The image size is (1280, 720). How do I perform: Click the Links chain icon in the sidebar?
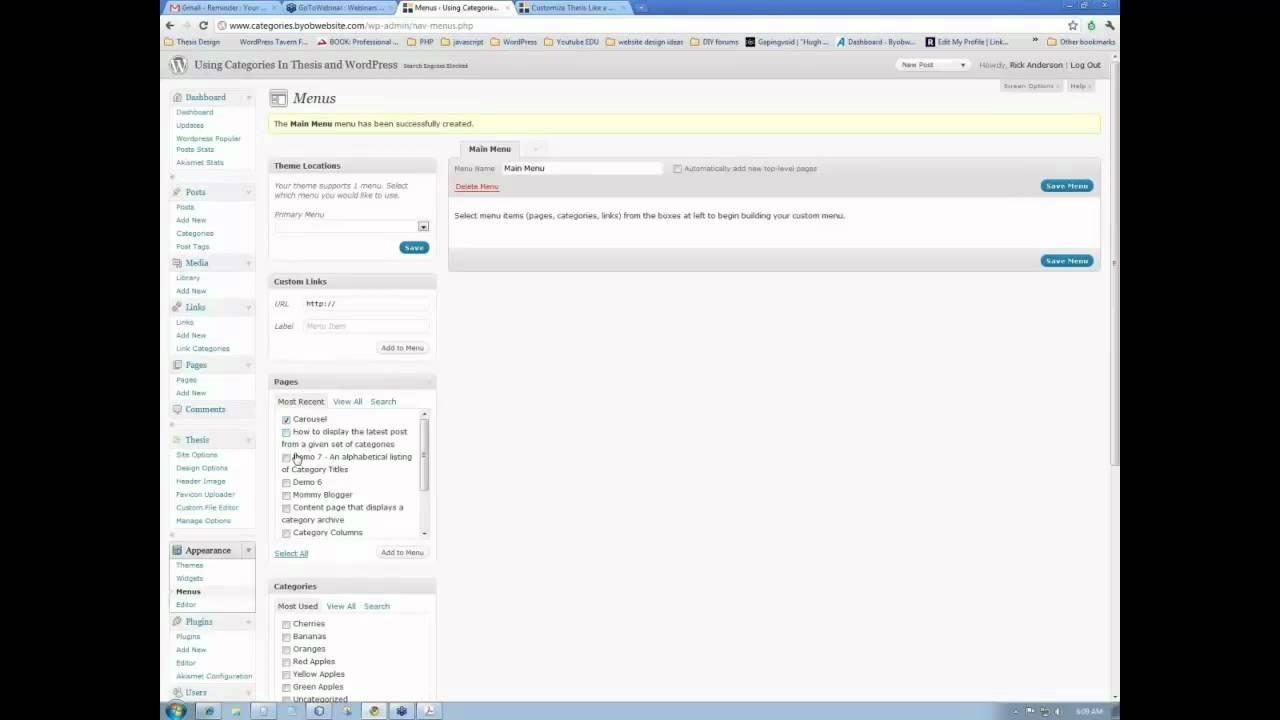(177, 307)
